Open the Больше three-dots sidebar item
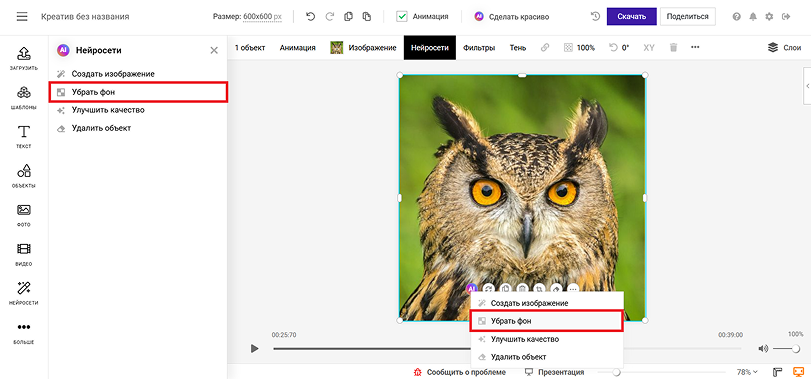811x379 pixels. [24, 332]
